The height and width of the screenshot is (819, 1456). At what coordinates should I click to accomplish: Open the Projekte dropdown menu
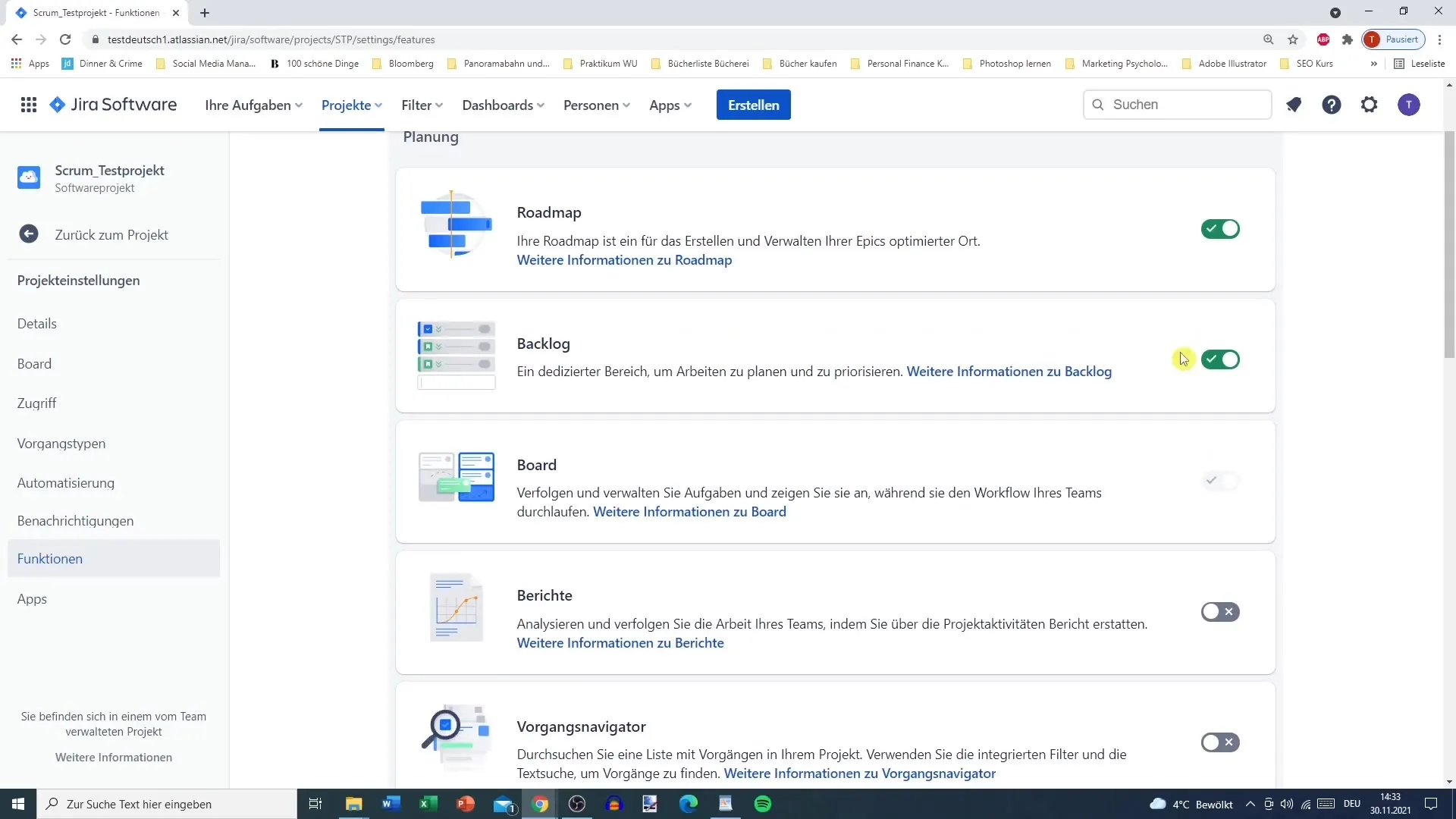coord(350,105)
